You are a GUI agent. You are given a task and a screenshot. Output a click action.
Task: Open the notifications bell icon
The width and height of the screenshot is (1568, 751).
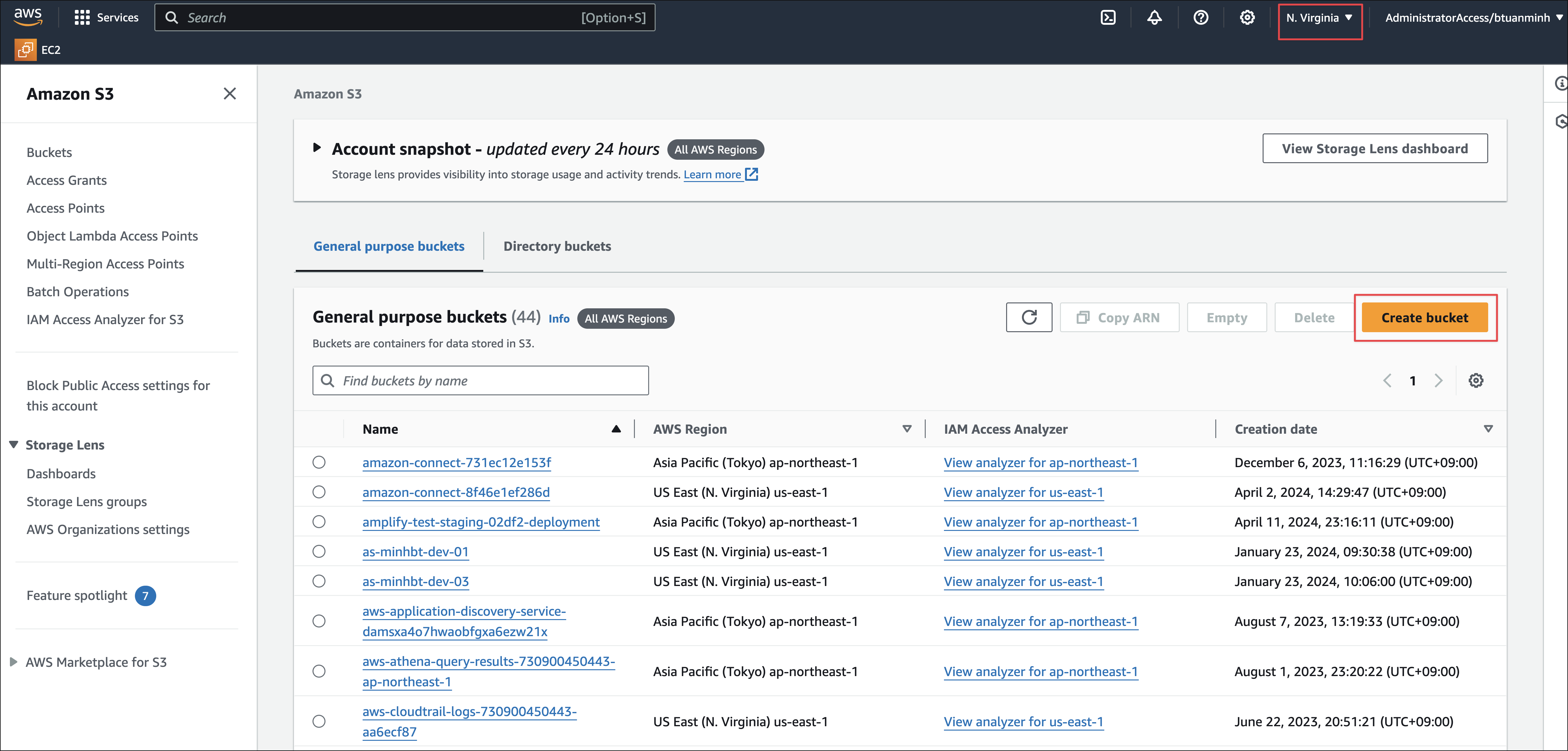(x=1154, y=18)
